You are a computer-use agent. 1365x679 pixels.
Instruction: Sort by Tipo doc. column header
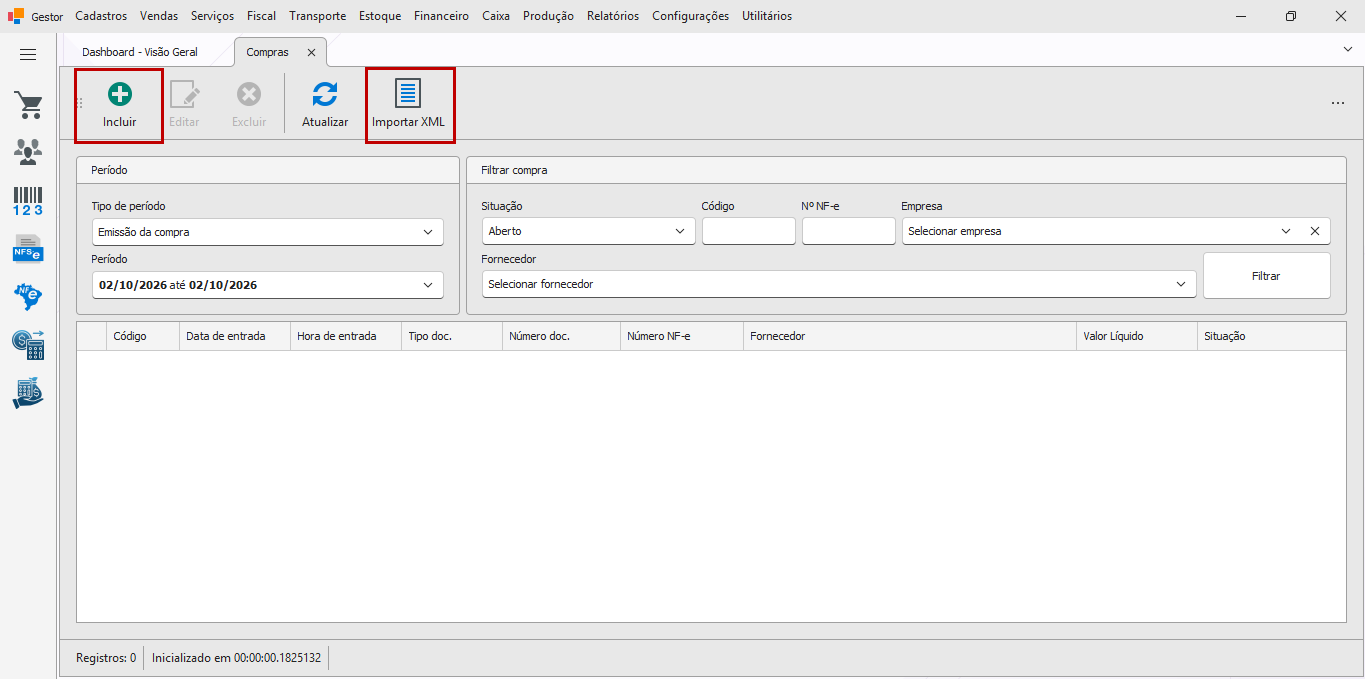[x=452, y=336]
